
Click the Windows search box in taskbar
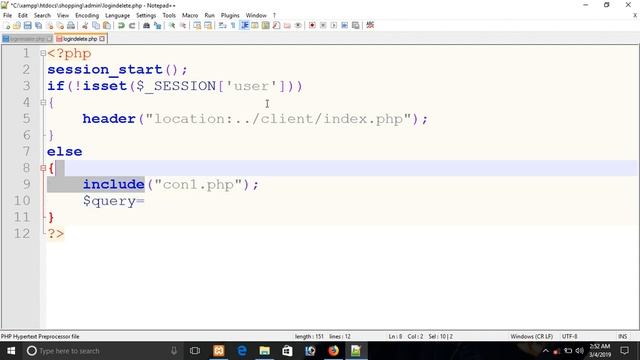click(102, 351)
